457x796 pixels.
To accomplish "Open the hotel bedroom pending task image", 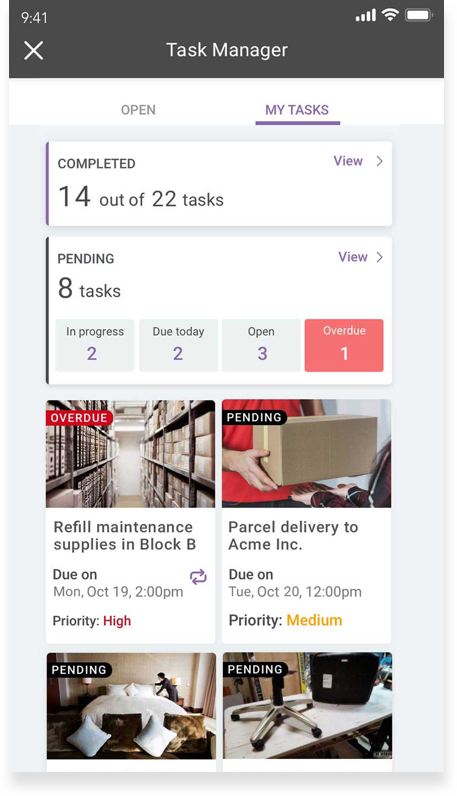I will tap(131, 706).
